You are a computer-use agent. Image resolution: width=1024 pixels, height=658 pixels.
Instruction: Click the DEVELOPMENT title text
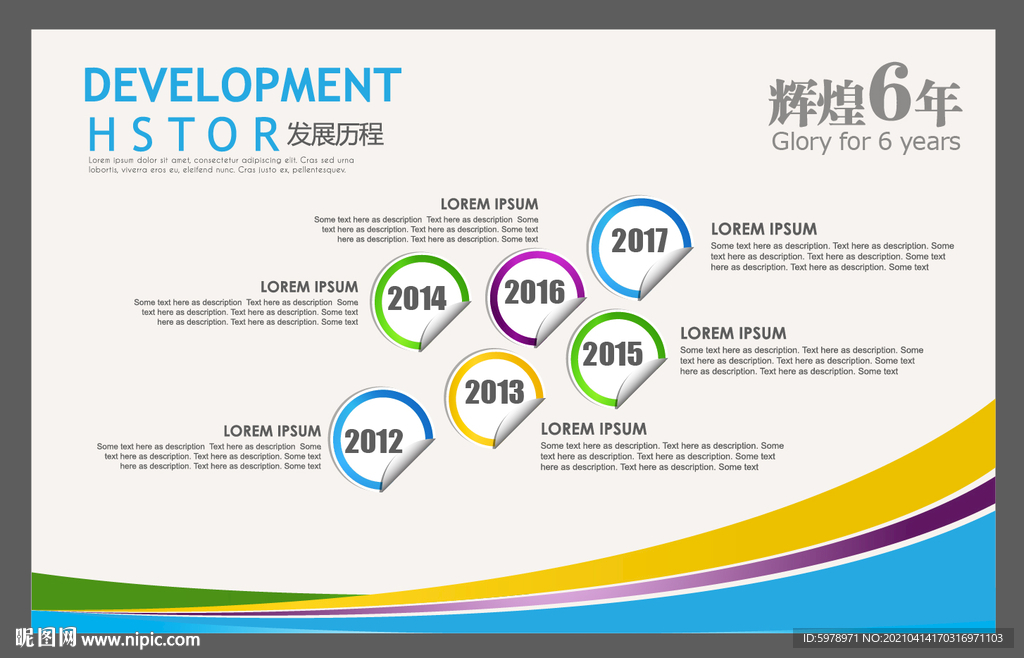242,84
